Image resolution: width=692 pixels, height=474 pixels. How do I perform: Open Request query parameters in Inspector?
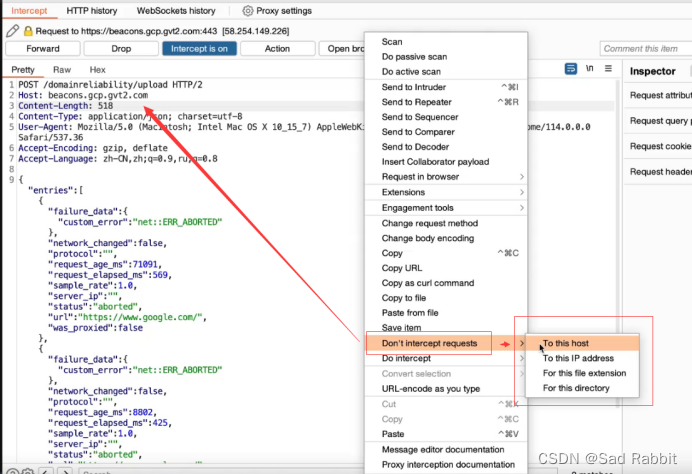pyautogui.click(x=659, y=120)
